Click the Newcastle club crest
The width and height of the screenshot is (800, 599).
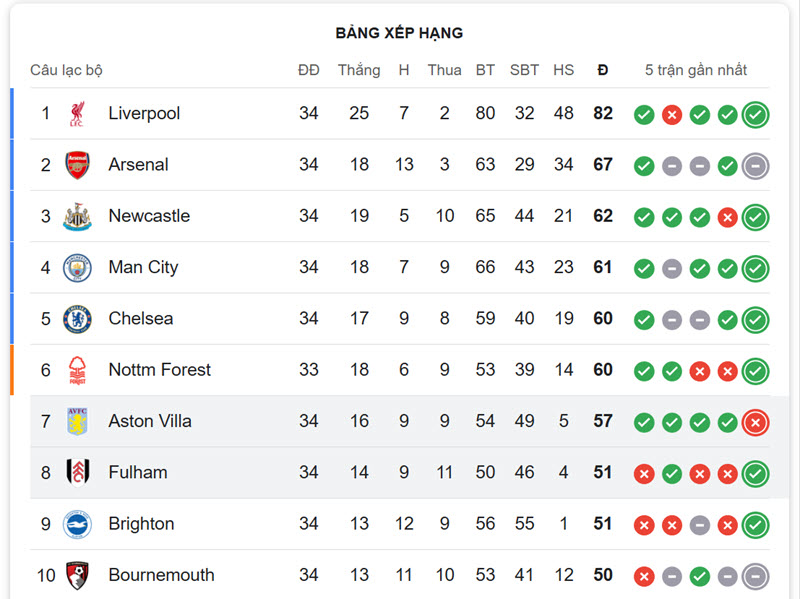tap(77, 216)
